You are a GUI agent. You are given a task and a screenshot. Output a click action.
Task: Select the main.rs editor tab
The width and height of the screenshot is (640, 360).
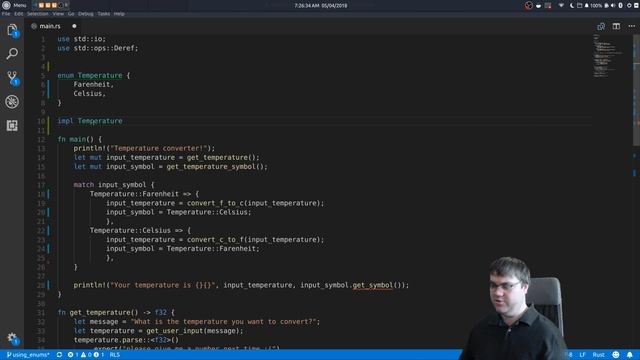click(50, 26)
